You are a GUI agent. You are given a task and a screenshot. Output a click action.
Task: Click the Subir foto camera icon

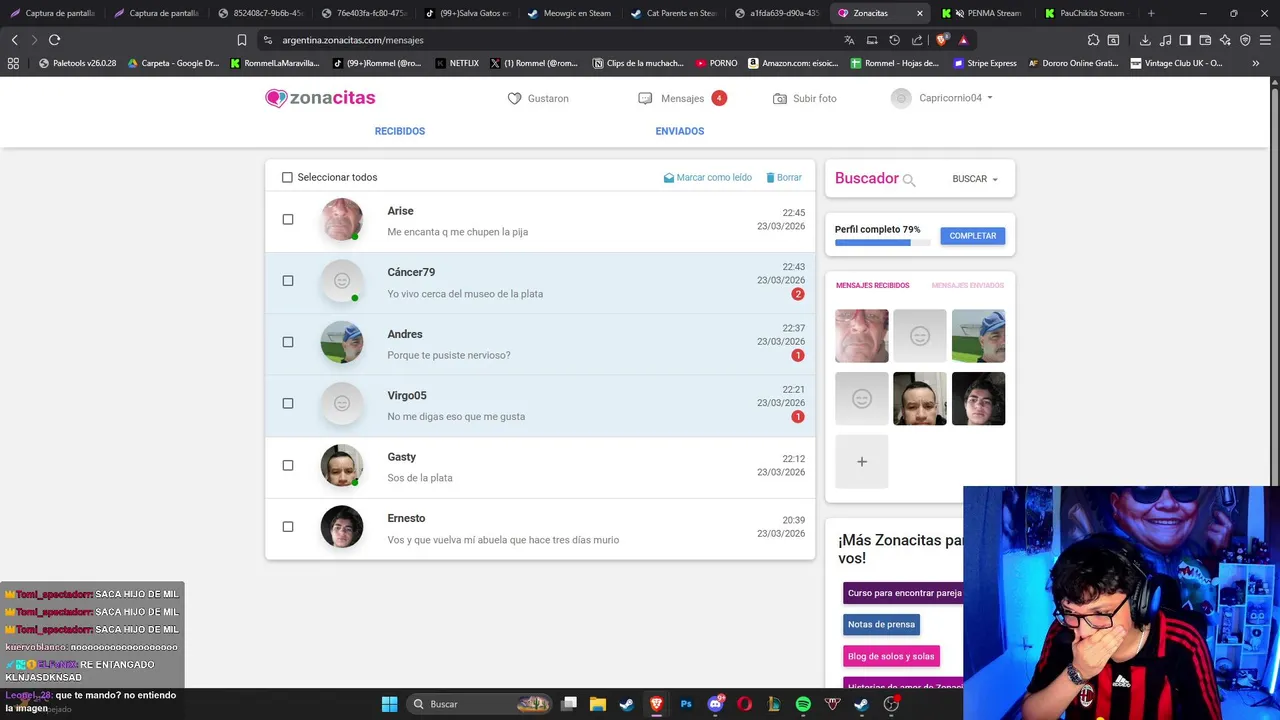coord(780,99)
